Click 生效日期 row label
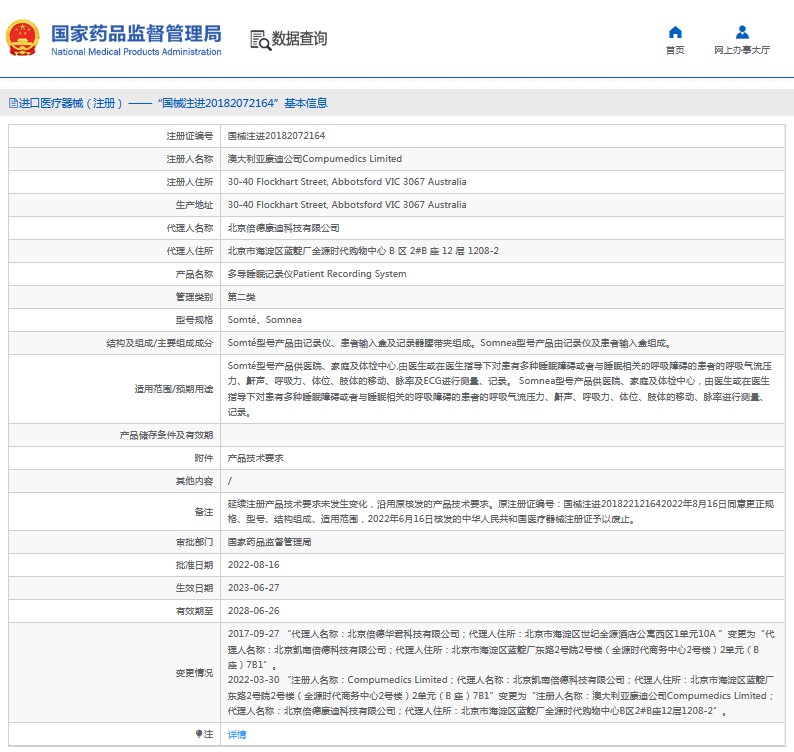The width and height of the screenshot is (794, 752). tap(194, 588)
